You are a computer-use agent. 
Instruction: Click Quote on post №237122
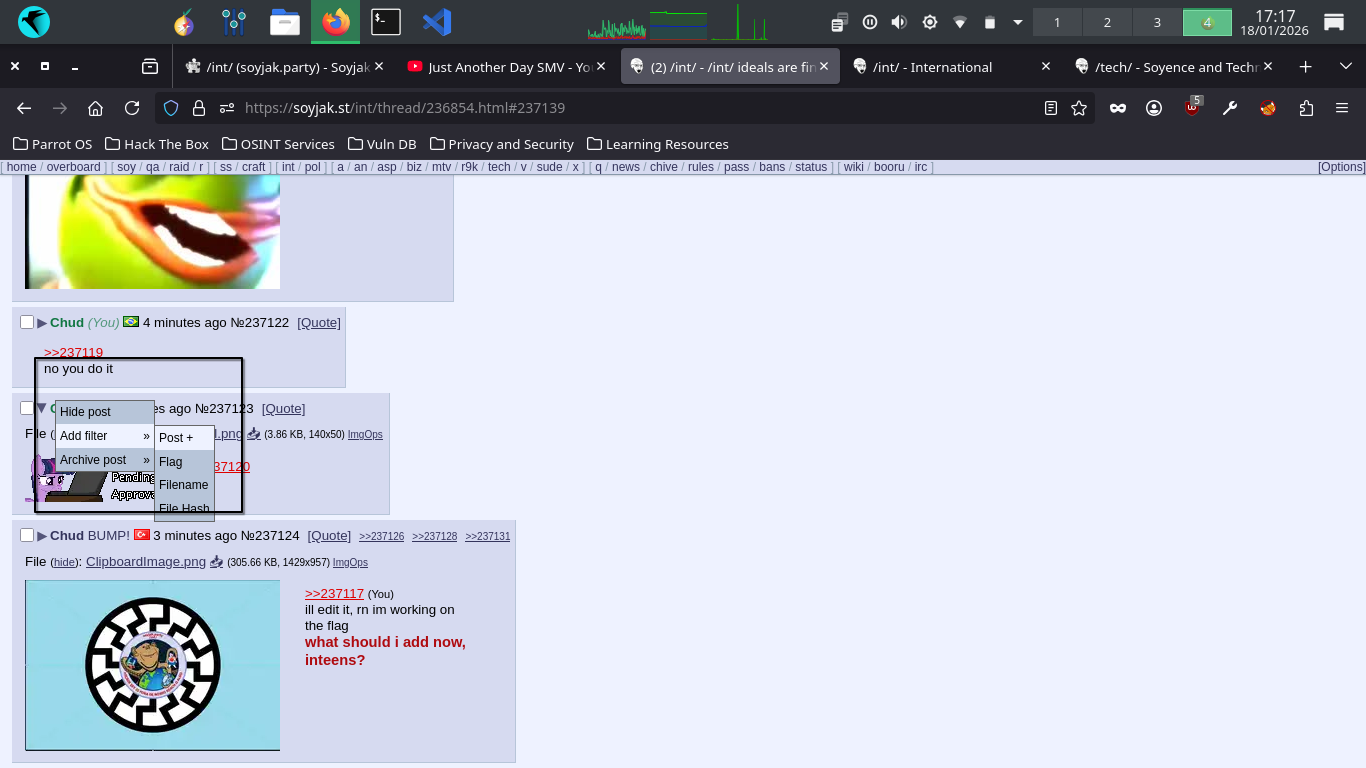(x=319, y=323)
